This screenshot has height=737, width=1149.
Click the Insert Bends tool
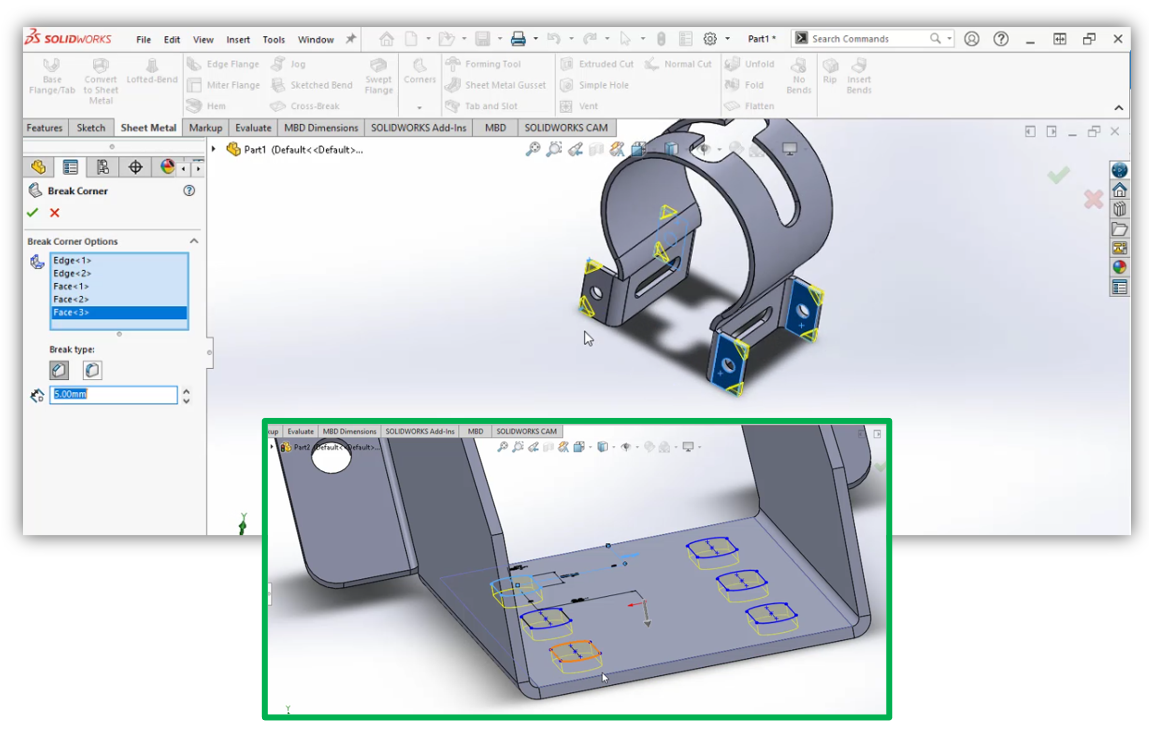click(859, 76)
